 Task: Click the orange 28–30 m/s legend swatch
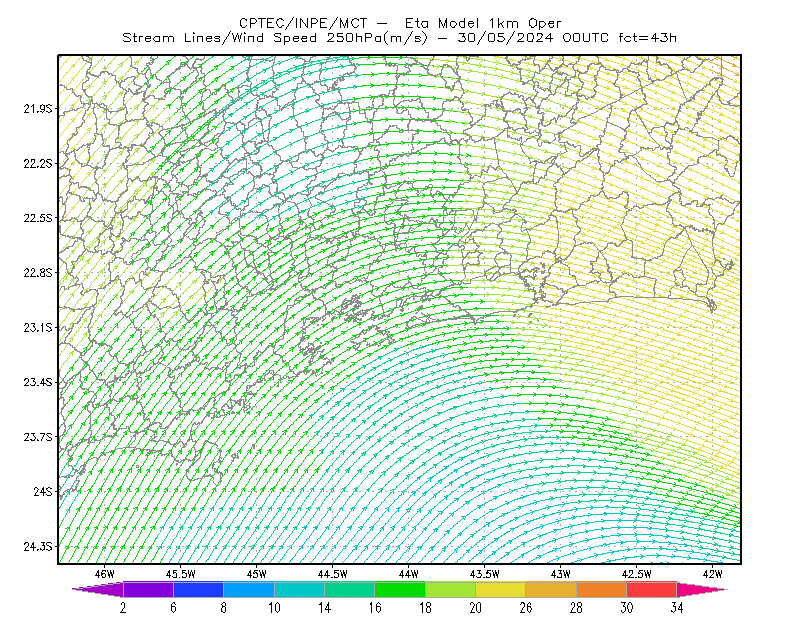[x=602, y=589]
